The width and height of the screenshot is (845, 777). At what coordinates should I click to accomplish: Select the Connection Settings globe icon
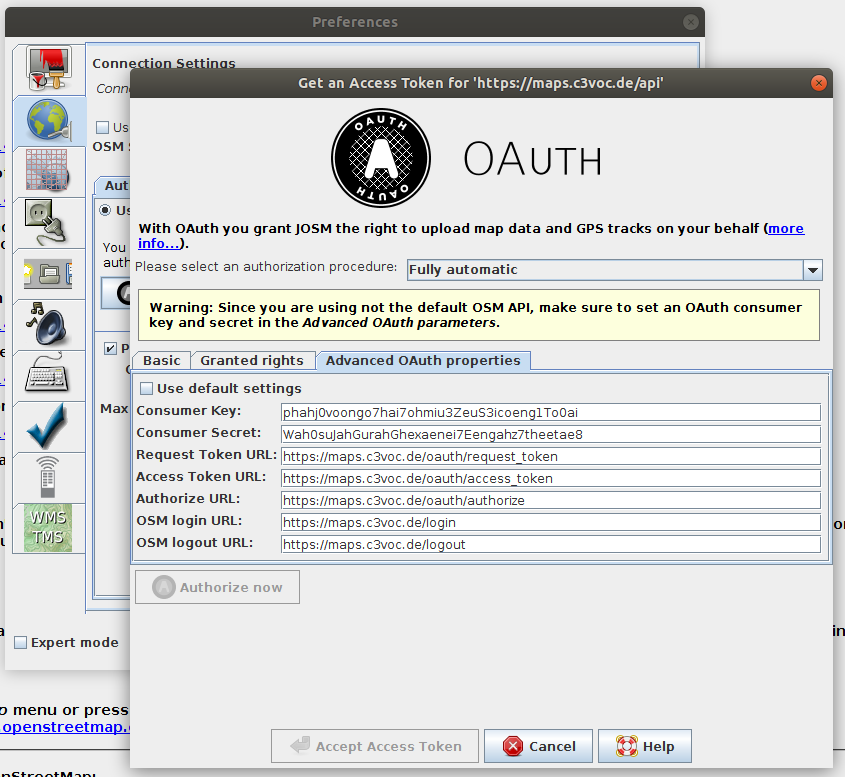point(48,121)
